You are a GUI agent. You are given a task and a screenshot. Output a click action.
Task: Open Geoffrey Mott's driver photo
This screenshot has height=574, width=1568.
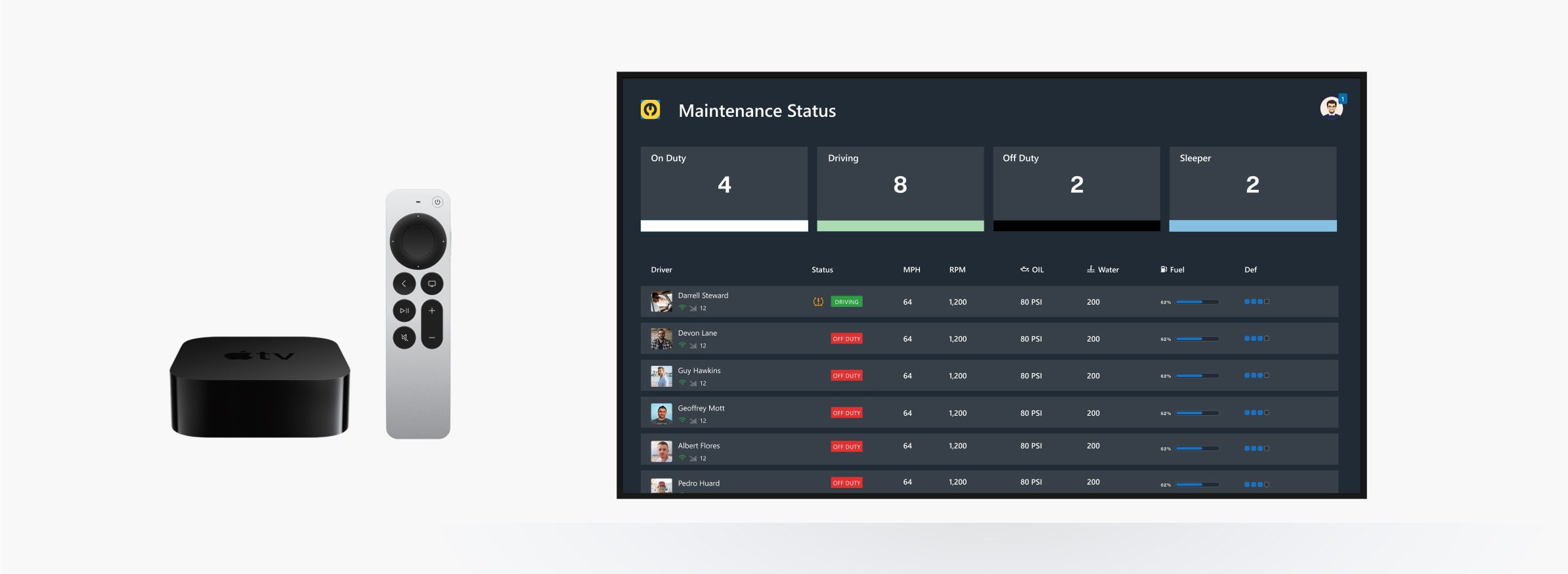tap(661, 414)
